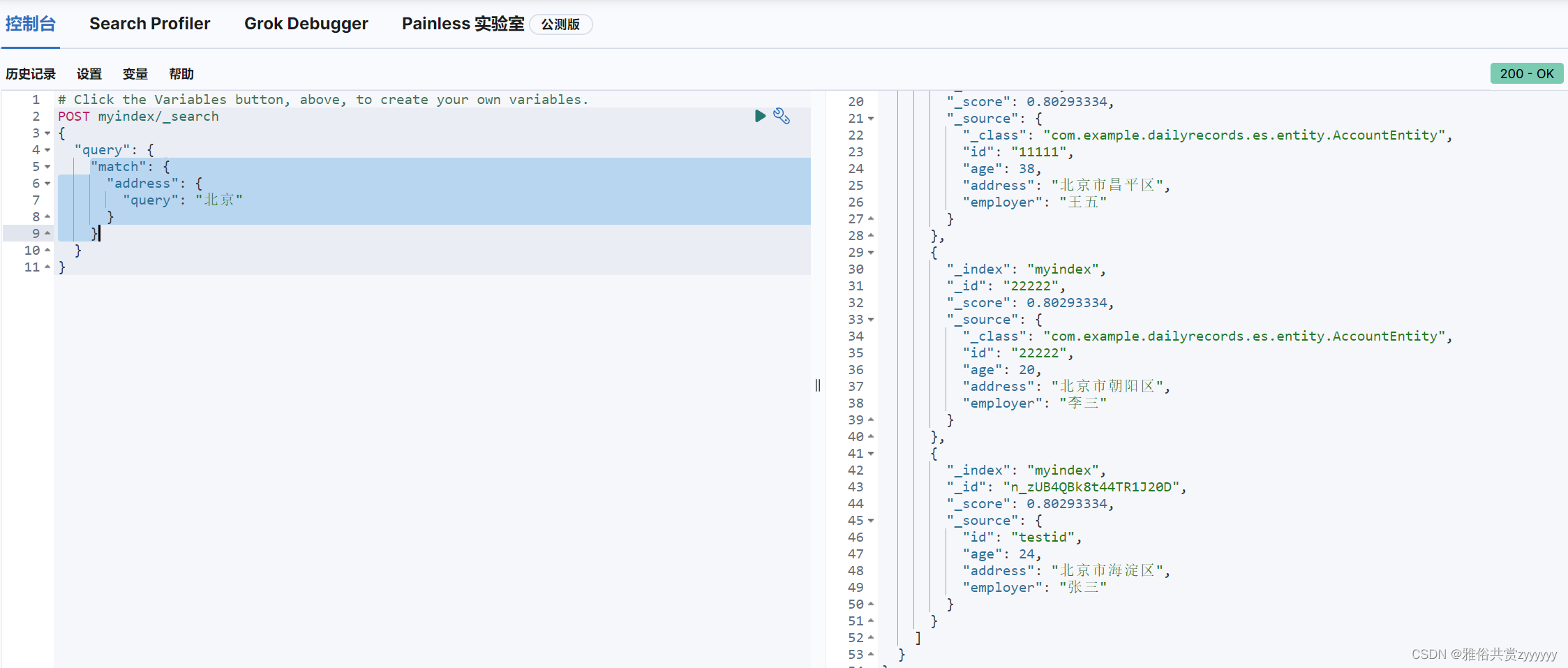The image size is (1568, 668).
Task: Click _id value "n_zUB4QBk8t44TR1J20D"
Action: click(1091, 487)
